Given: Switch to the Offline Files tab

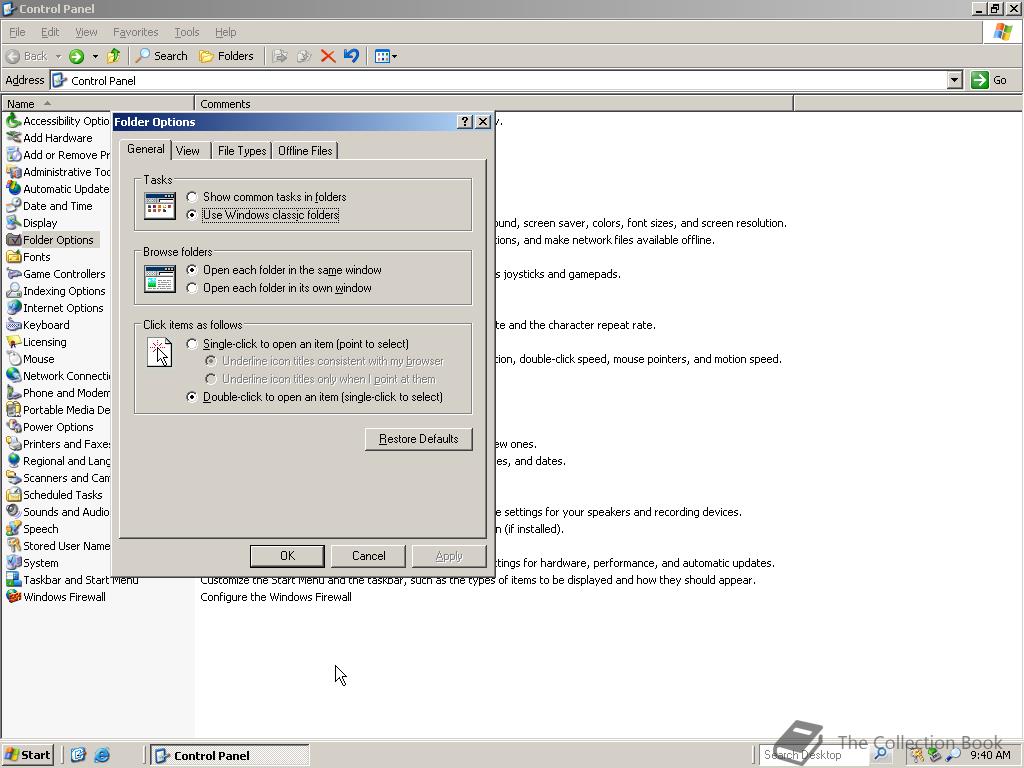Looking at the screenshot, I should pyautogui.click(x=305, y=151).
